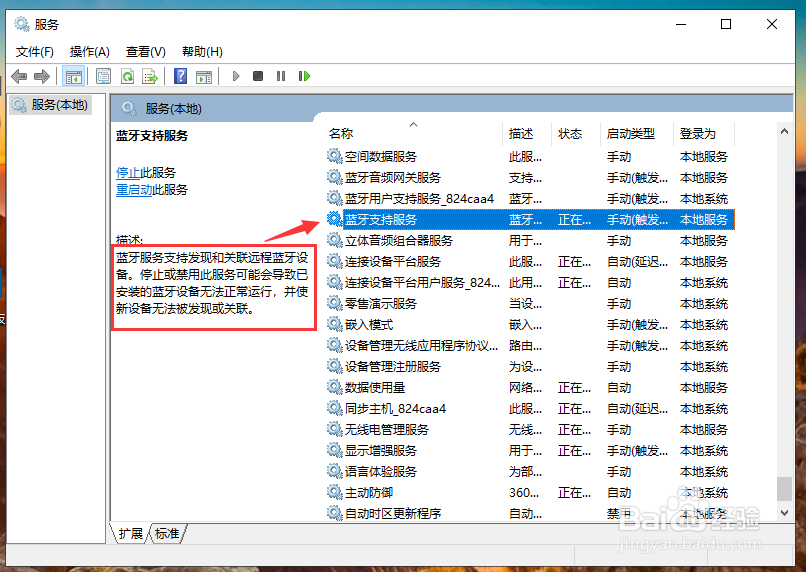The width and height of the screenshot is (806, 572).
Task: Maximize the 服务 window
Action: [726, 24]
